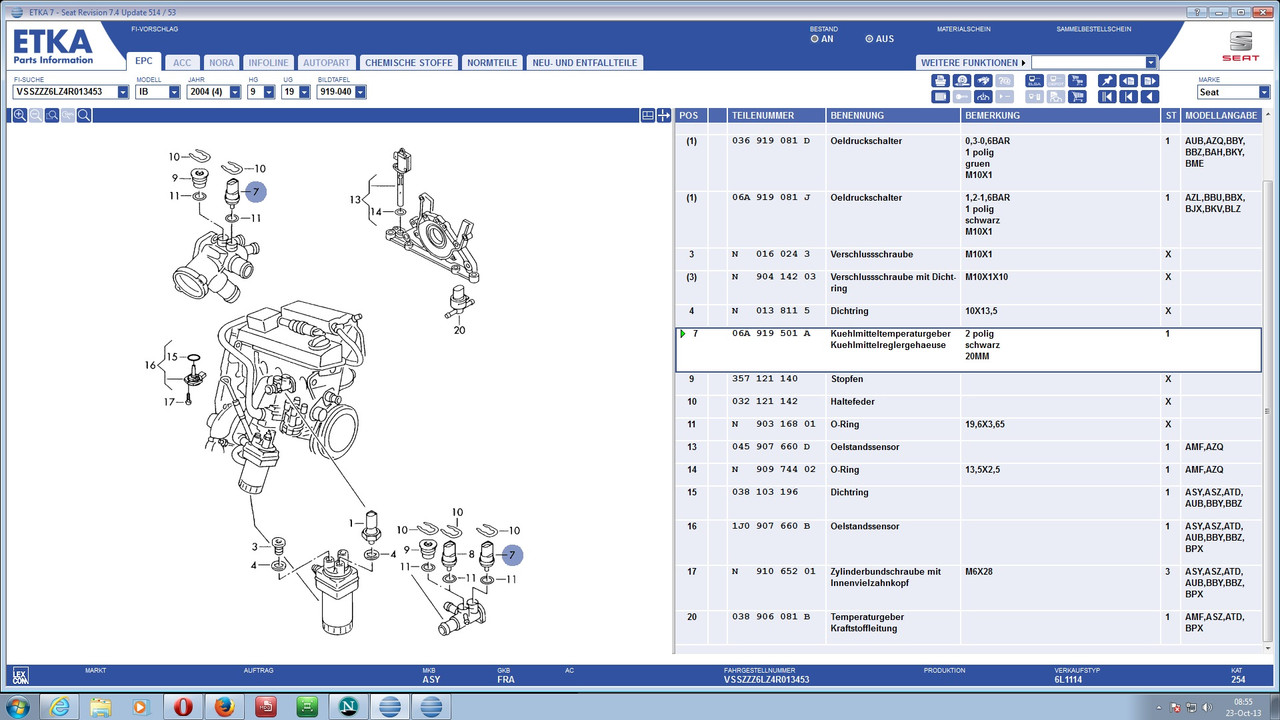The image size is (1280, 720).
Task: Open Firefox from the taskbar
Action: (224, 706)
